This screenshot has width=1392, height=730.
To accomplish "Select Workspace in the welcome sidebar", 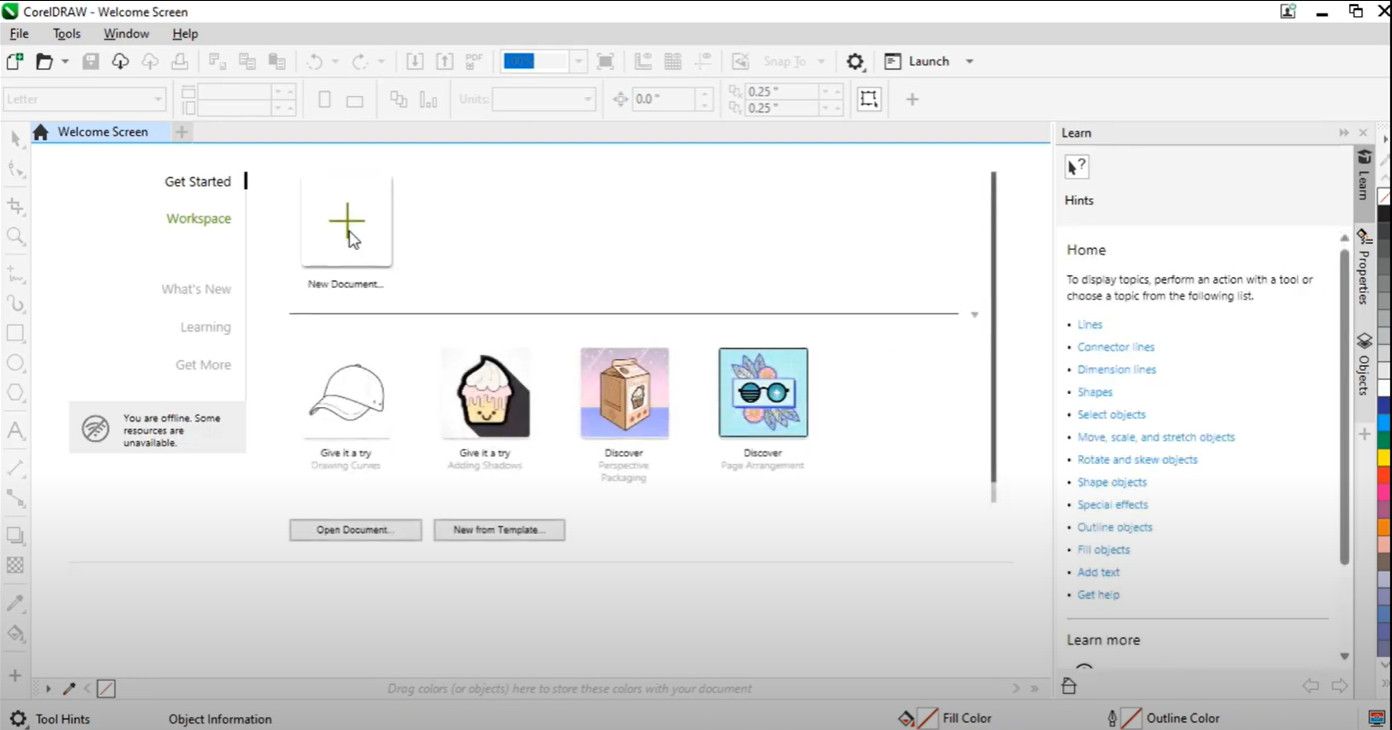I will tap(198, 218).
